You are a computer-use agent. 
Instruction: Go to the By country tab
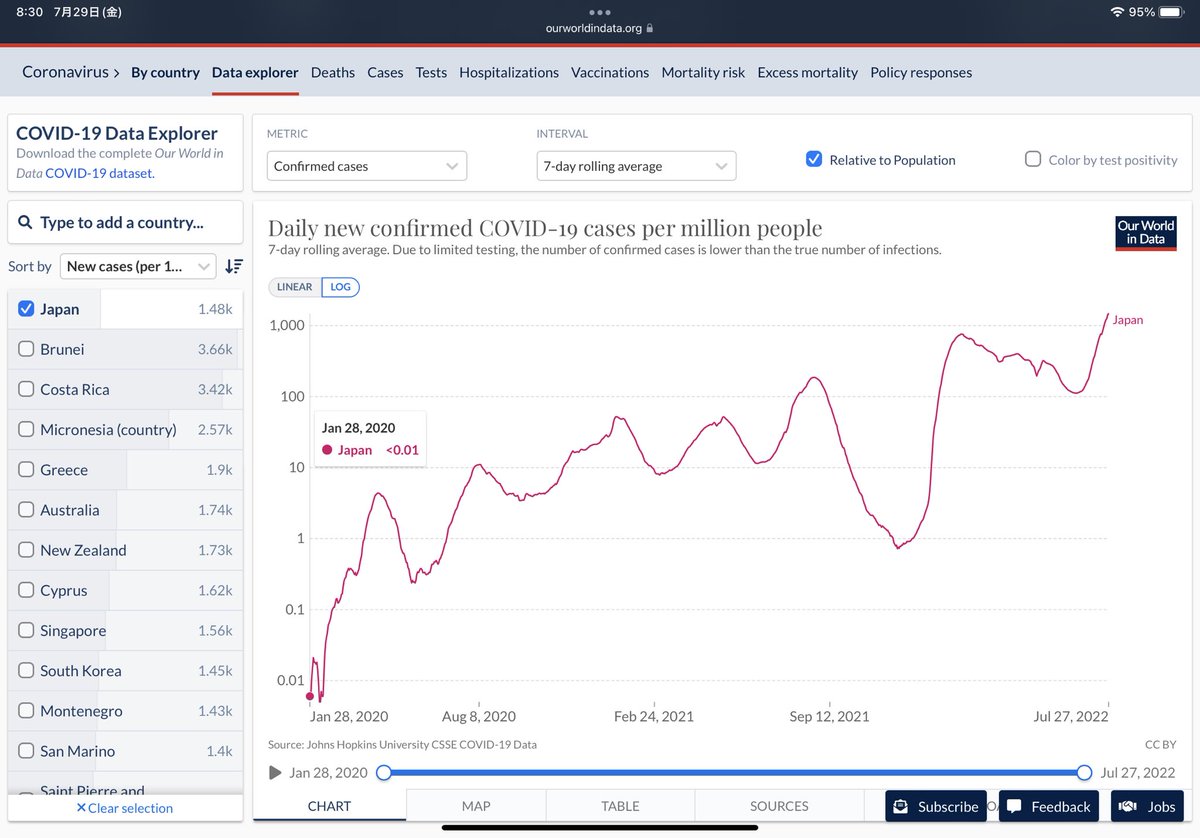(x=165, y=72)
